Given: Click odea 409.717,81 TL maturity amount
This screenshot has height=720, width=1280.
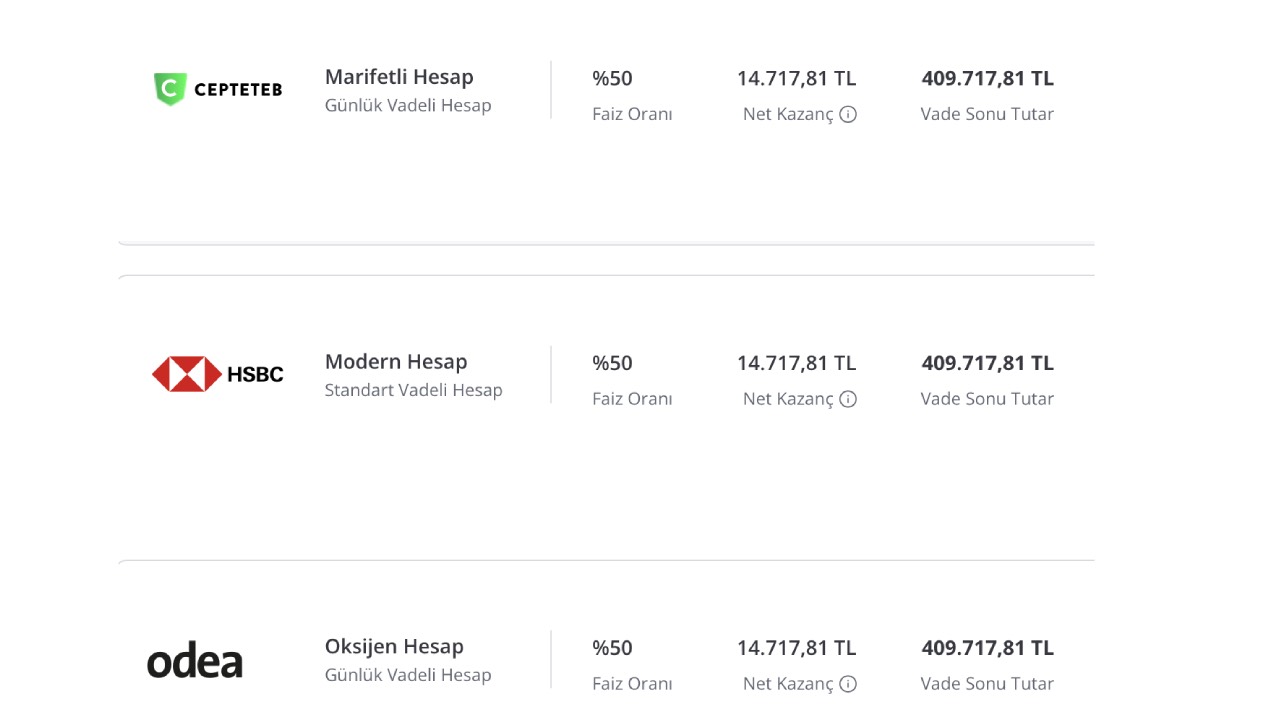Looking at the screenshot, I should (x=988, y=648).
